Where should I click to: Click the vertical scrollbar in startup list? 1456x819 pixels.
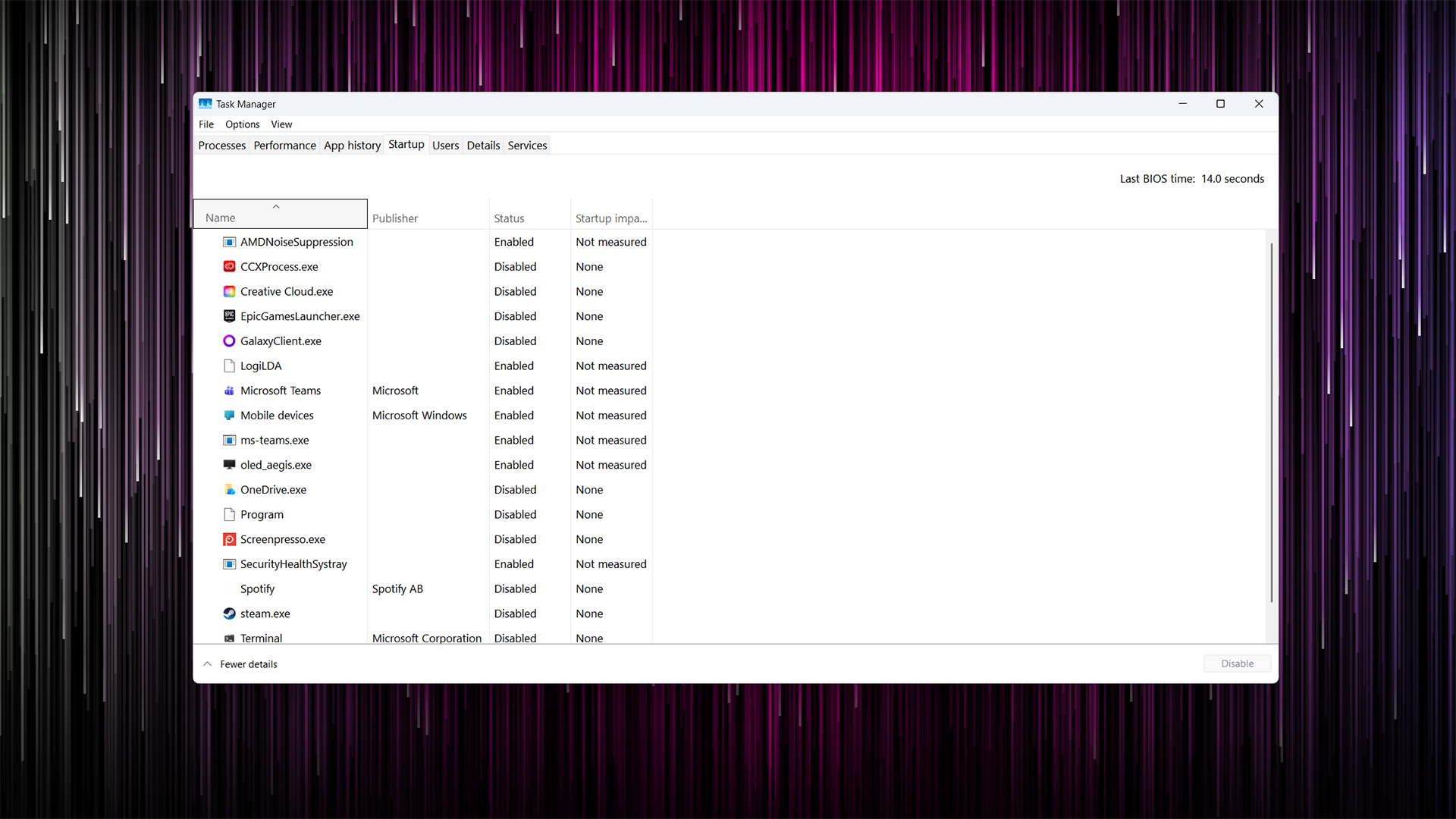pyautogui.click(x=1271, y=422)
